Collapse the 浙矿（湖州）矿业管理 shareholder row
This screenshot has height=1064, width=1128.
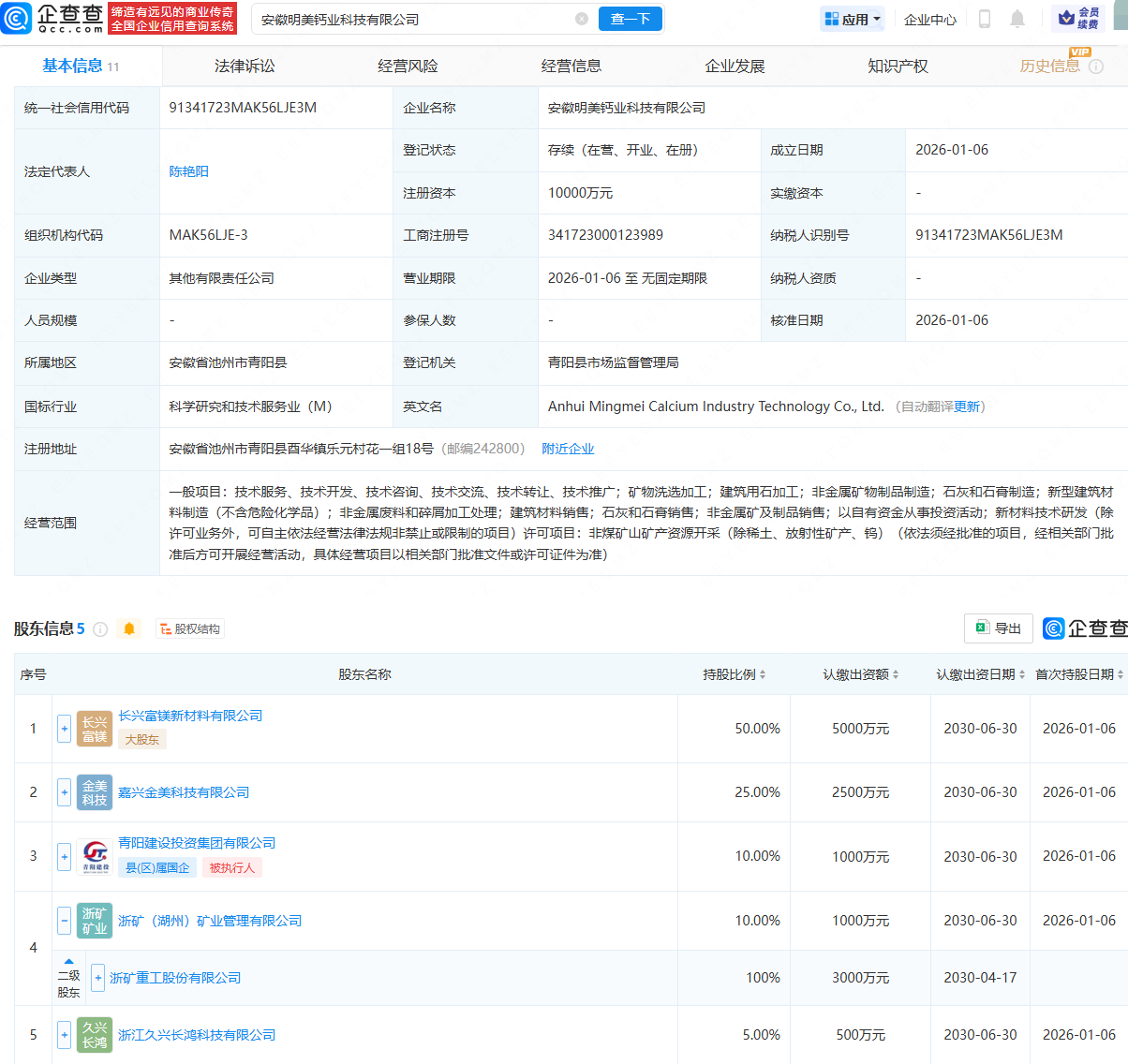pos(64,921)
